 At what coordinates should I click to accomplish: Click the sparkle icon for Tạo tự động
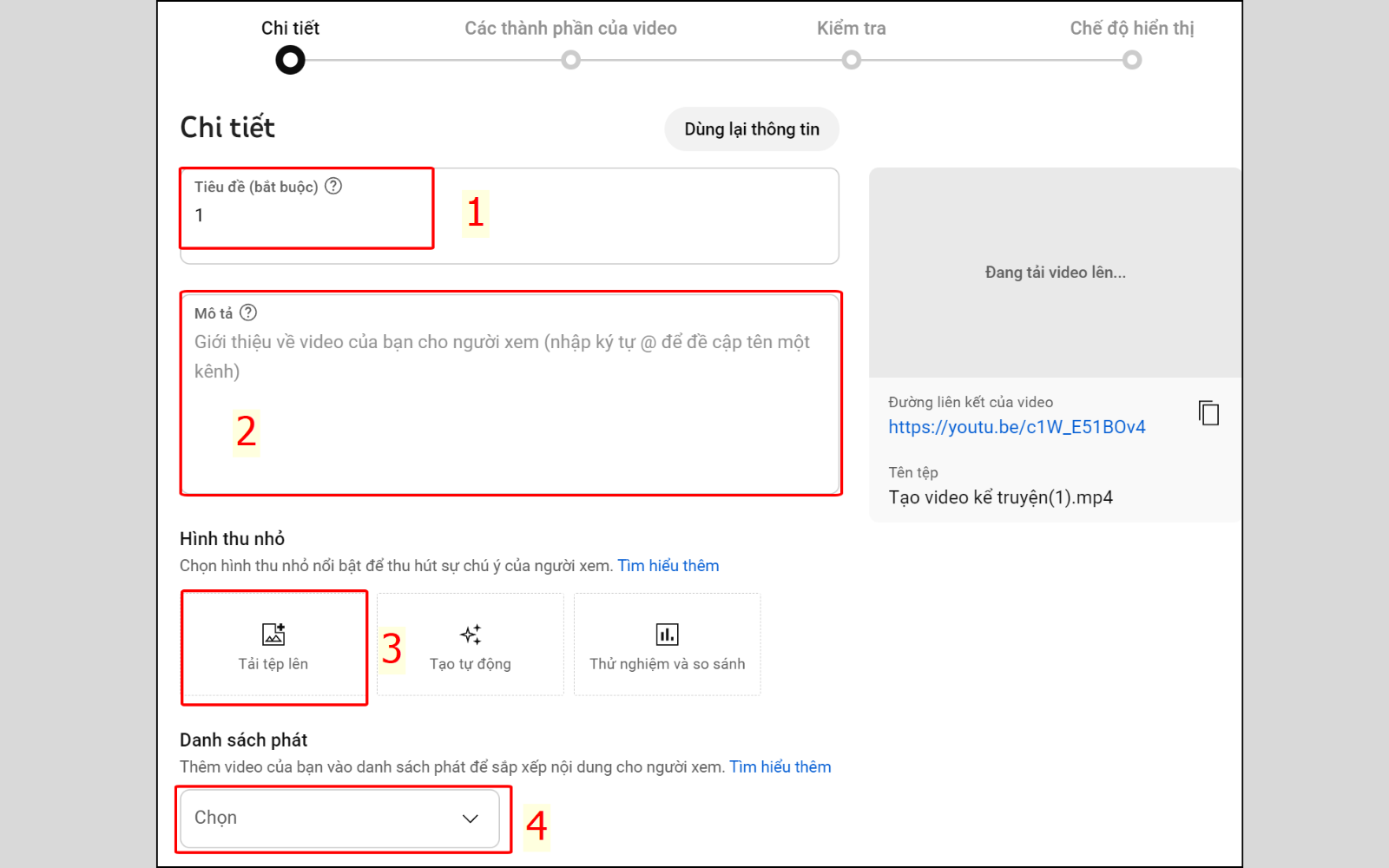471,635
